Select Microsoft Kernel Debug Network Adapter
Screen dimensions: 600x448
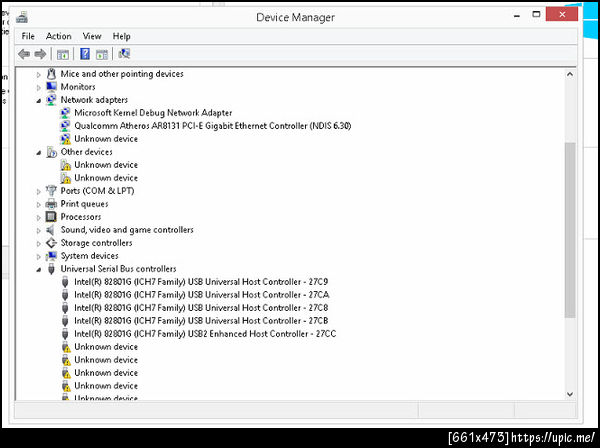click(x=153, y=113)
